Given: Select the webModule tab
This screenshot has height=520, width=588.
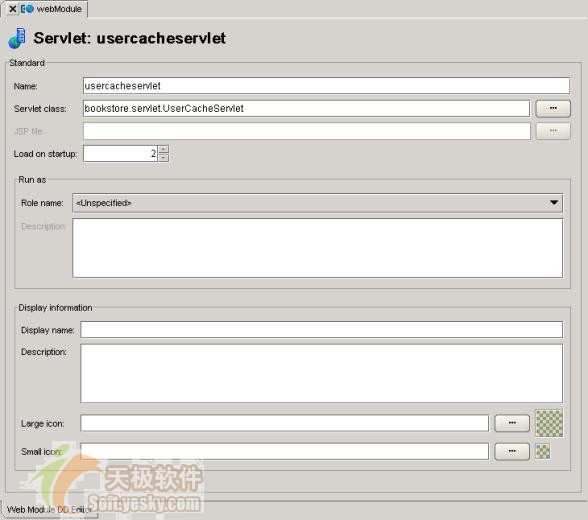Looking at the screenshot, I should point(45,9).
